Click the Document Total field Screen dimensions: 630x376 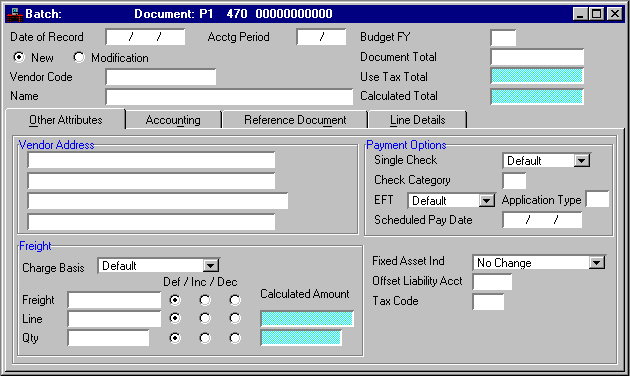click(537, 57)
